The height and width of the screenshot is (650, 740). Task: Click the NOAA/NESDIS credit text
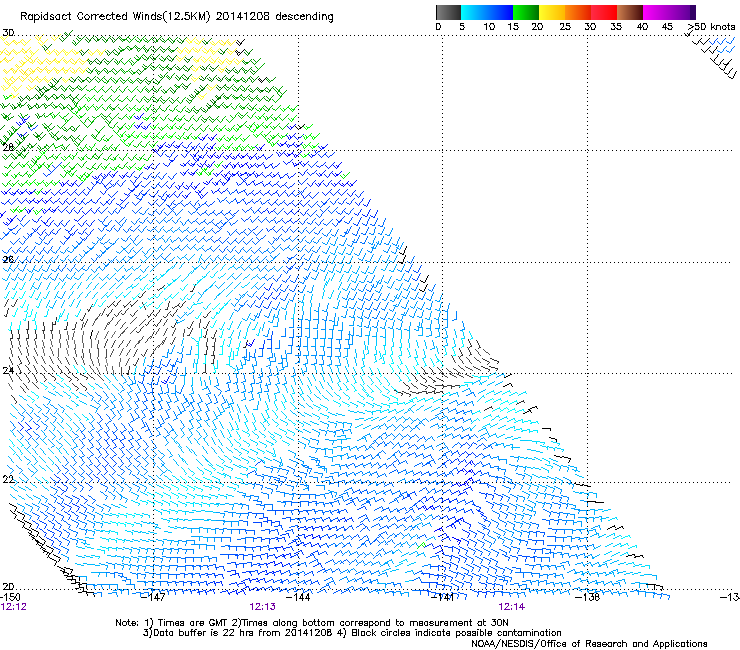pyautogui.click(x=589, y=644)
